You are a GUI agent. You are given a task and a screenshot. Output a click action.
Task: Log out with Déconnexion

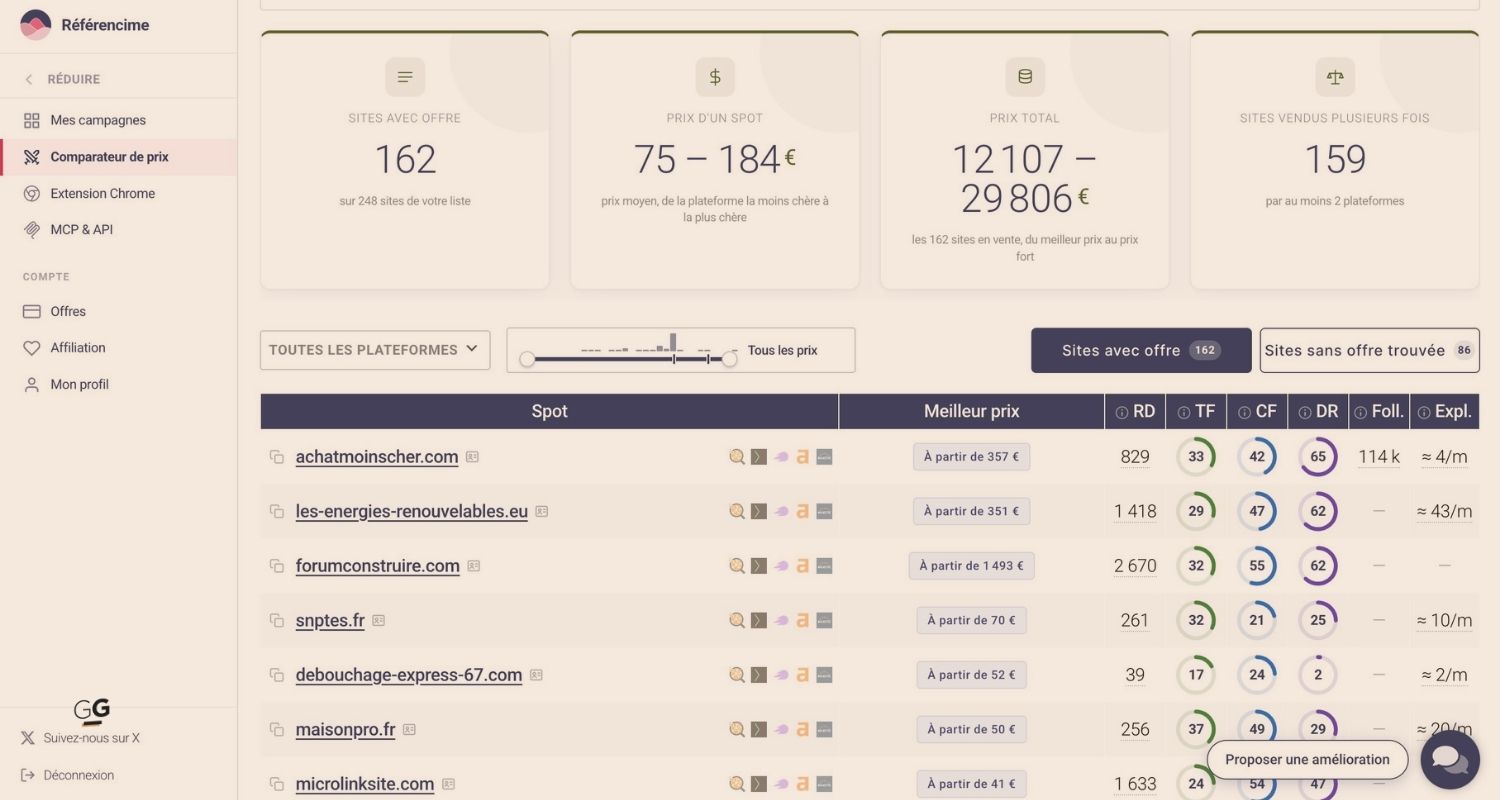pyautogui.click(x=67, y=775)
